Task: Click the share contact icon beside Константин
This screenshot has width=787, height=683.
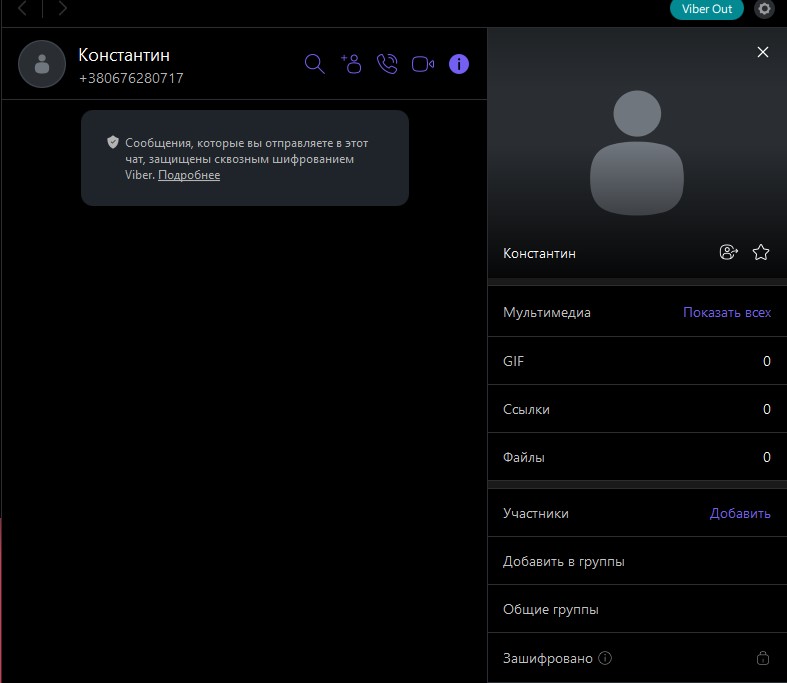Action: 728,253
